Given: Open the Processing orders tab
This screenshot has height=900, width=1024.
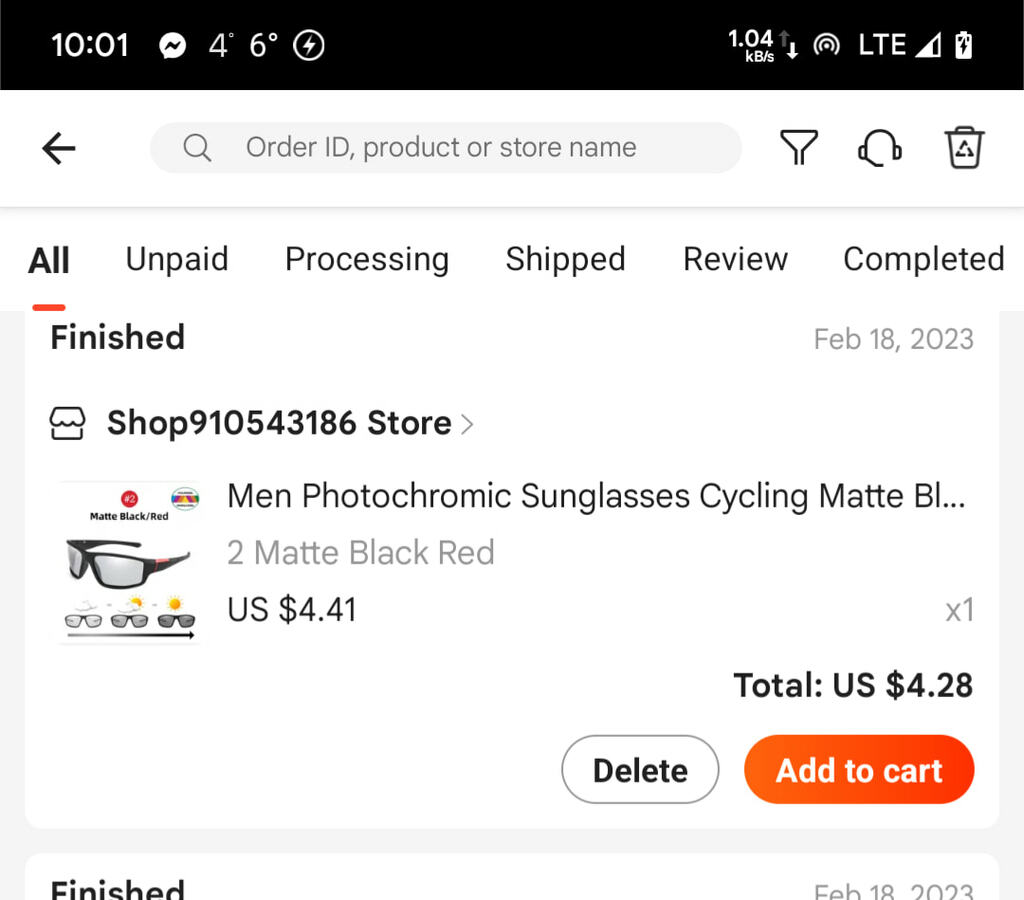Looking at the screenshot, I should click(367, 259).
